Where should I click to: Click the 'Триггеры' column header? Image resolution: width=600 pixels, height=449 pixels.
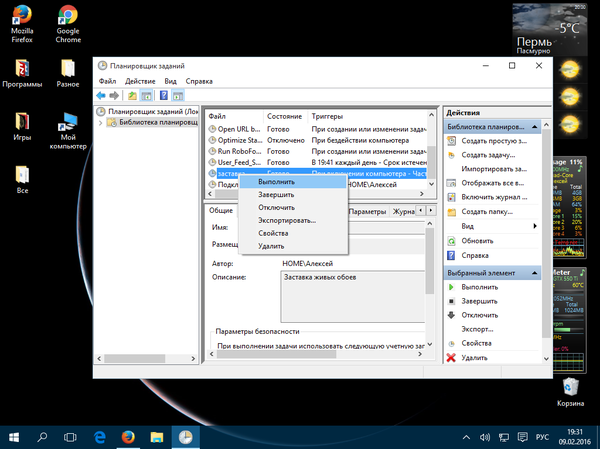(327, 115)
